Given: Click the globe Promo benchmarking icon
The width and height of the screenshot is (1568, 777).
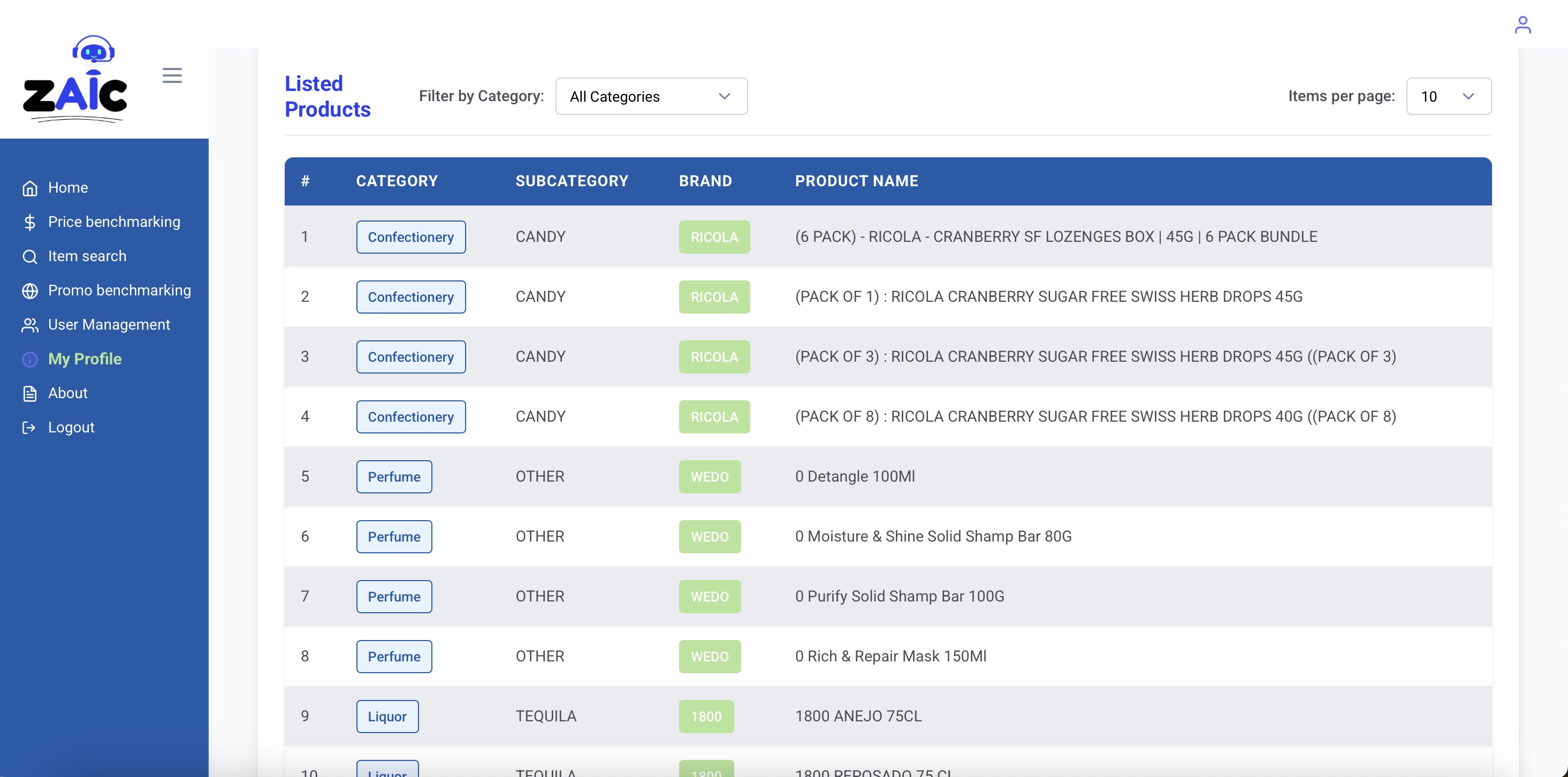Looking at the screenshot, I should click(30, 291).
